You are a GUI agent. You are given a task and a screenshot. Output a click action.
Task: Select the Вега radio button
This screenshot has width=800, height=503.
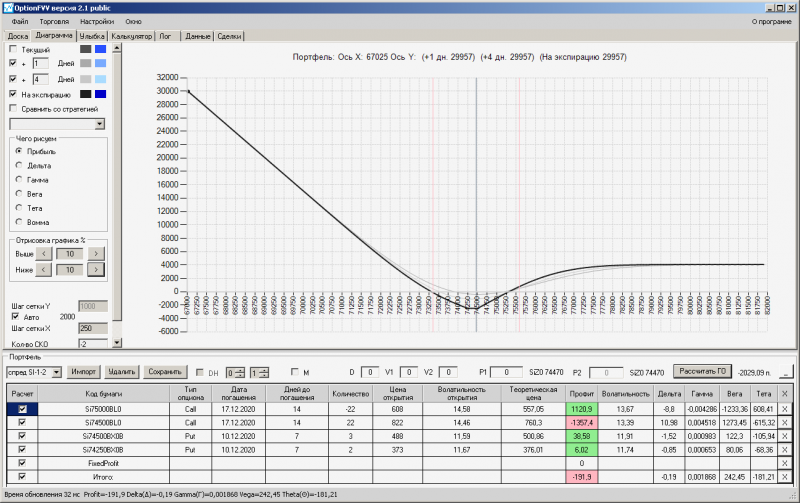click(x=19, y=194)
